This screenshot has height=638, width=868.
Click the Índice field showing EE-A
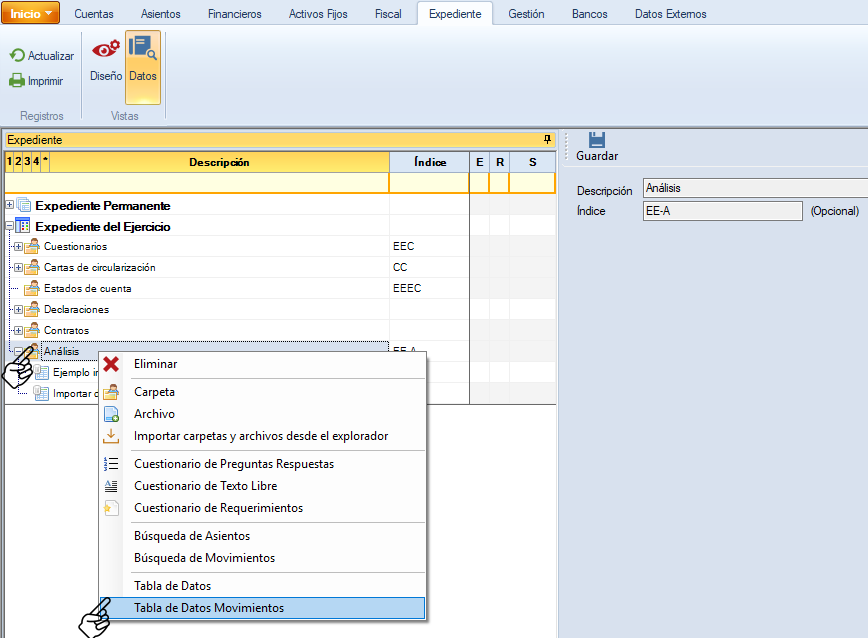click(x=721, y=211)
